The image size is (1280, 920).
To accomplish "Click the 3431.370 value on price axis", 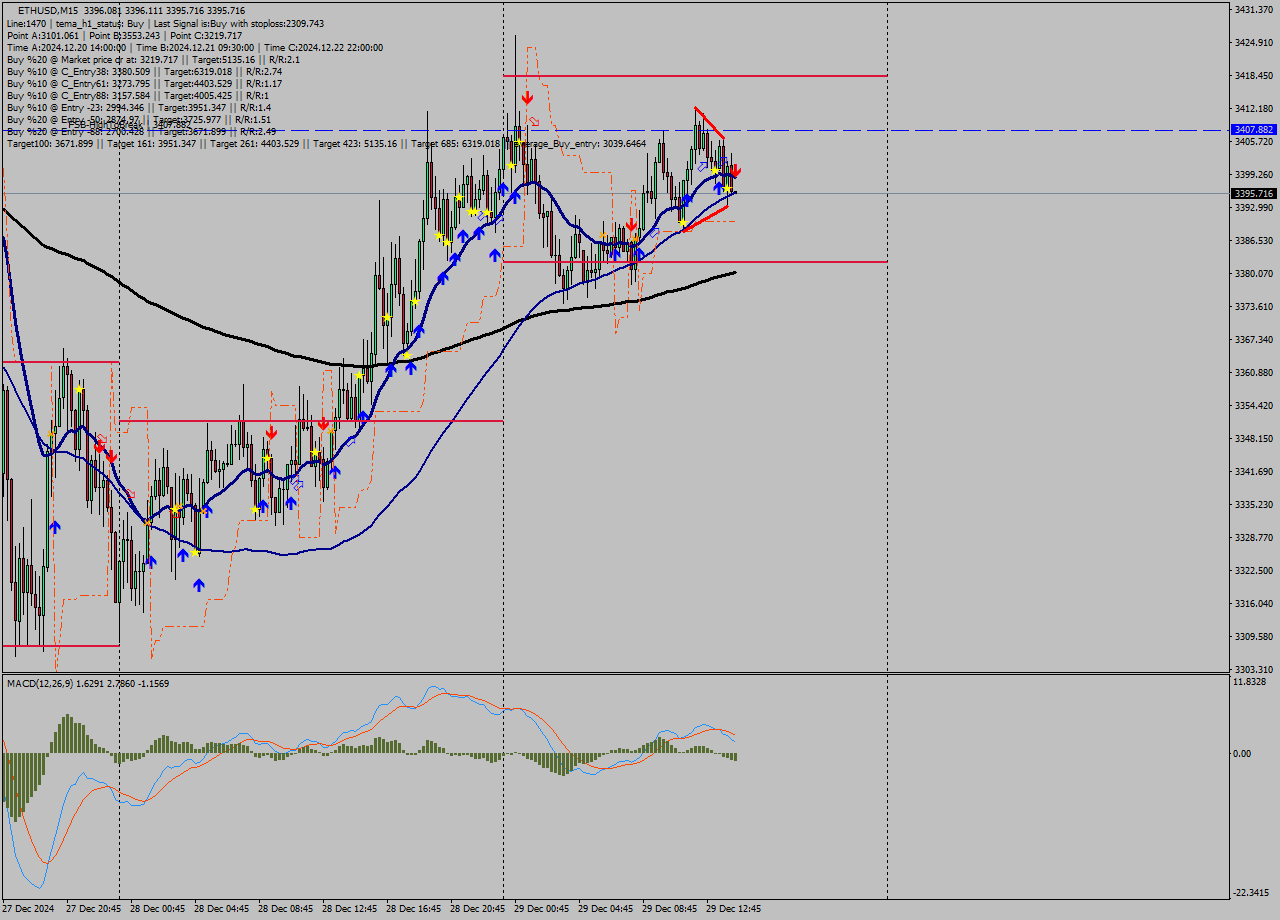I will 1253,9.
